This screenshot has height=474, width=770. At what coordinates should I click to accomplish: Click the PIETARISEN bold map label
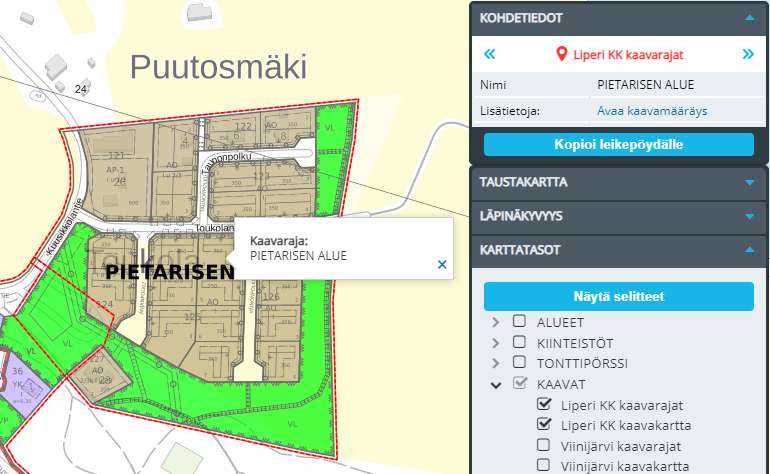(170, 272)
